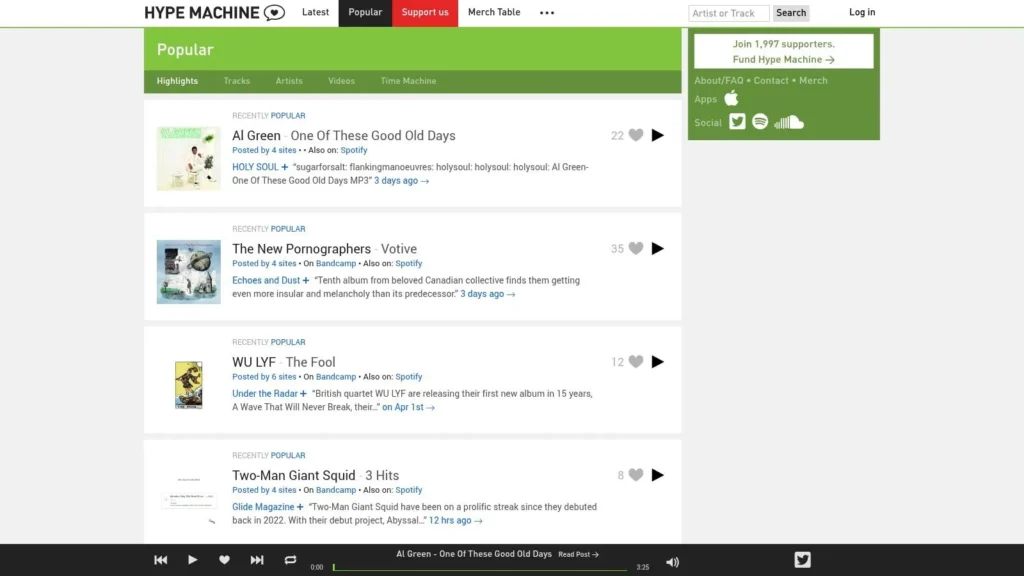Viewport: 1024px width, 576px height.
Task: Favorite The New Pornographers Votive heart
Action: coord(635,248)
